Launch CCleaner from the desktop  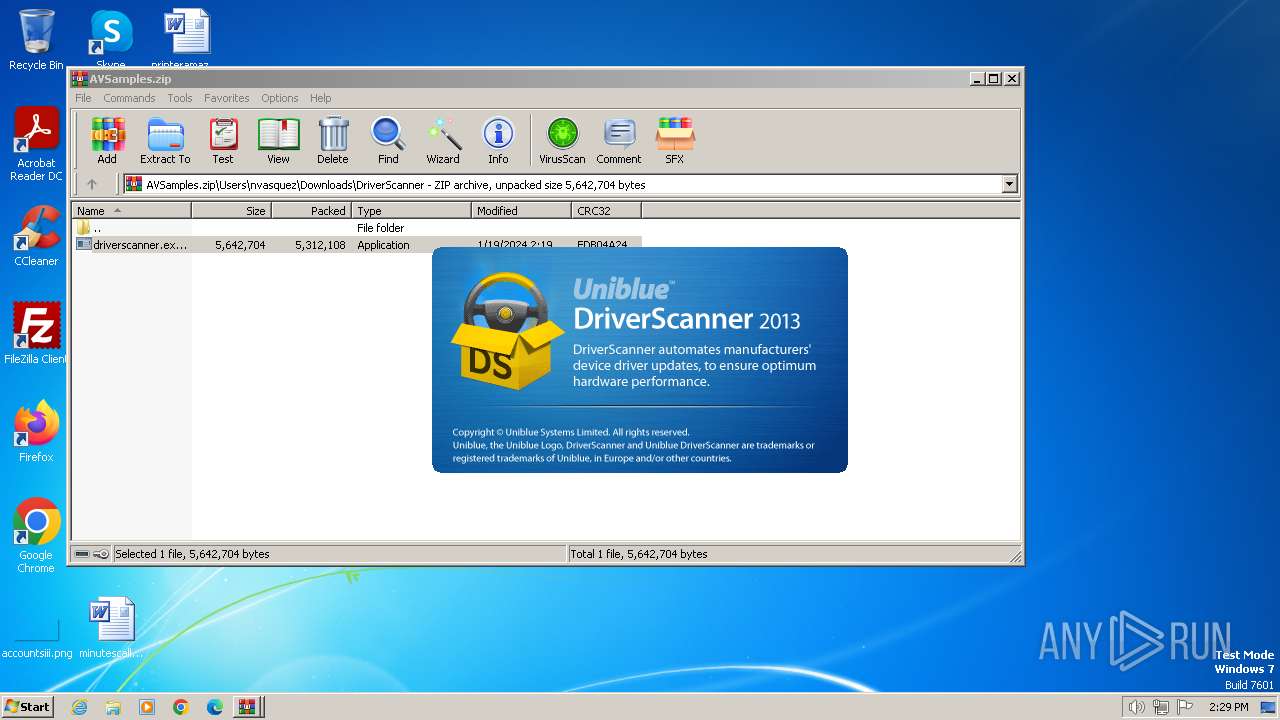pyautogui.click(x=36, y=236)
